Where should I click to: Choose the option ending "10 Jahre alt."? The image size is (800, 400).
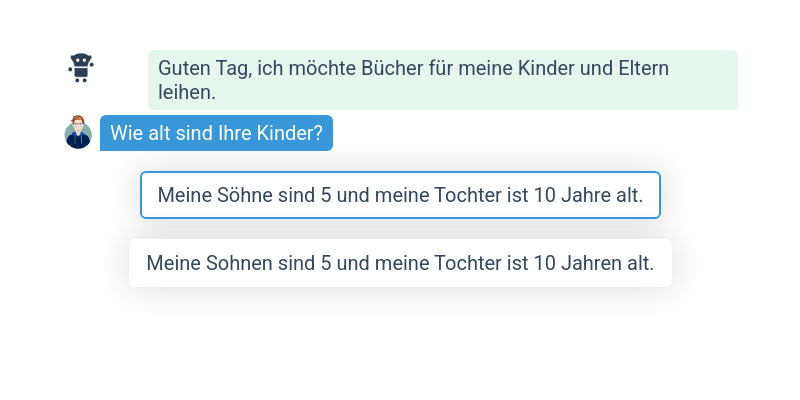point(400,195)
